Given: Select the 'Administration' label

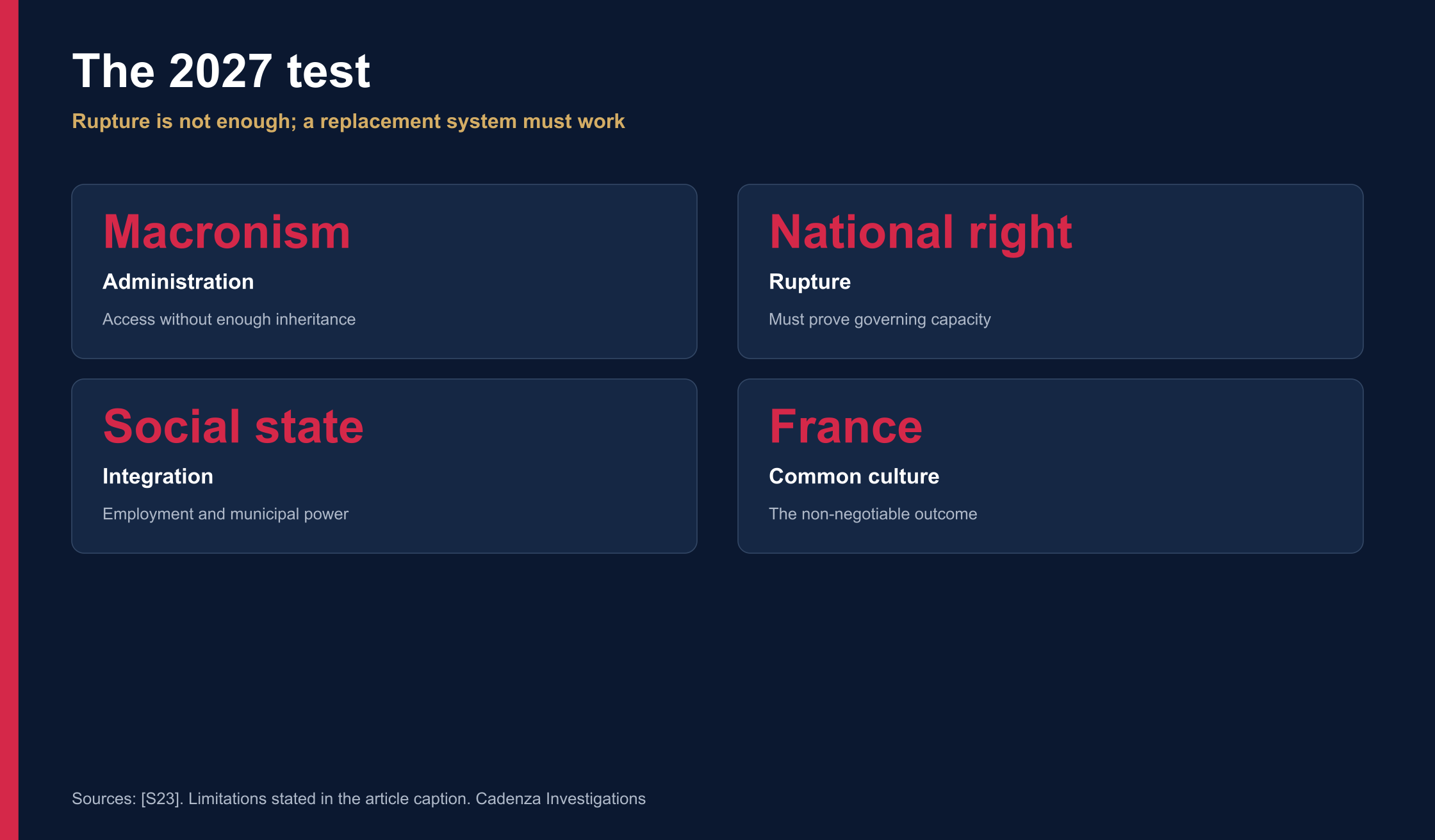Looking at the screenshot, I should (x=178, y=282).
